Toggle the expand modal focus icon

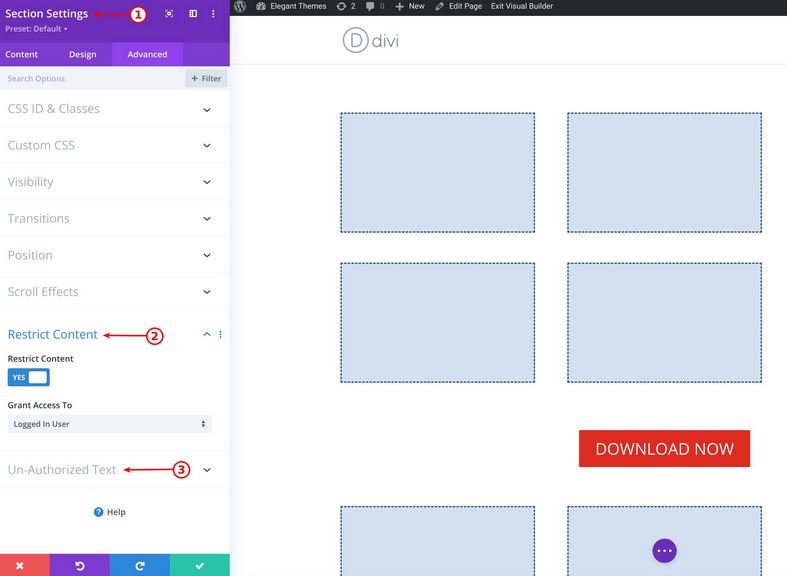[169, 14]
